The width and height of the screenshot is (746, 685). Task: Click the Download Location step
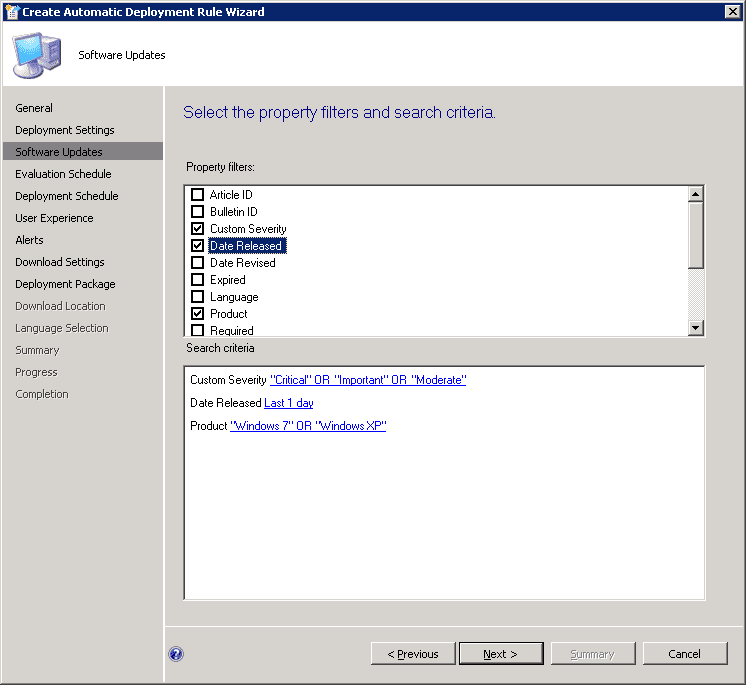tap(60, 306)
